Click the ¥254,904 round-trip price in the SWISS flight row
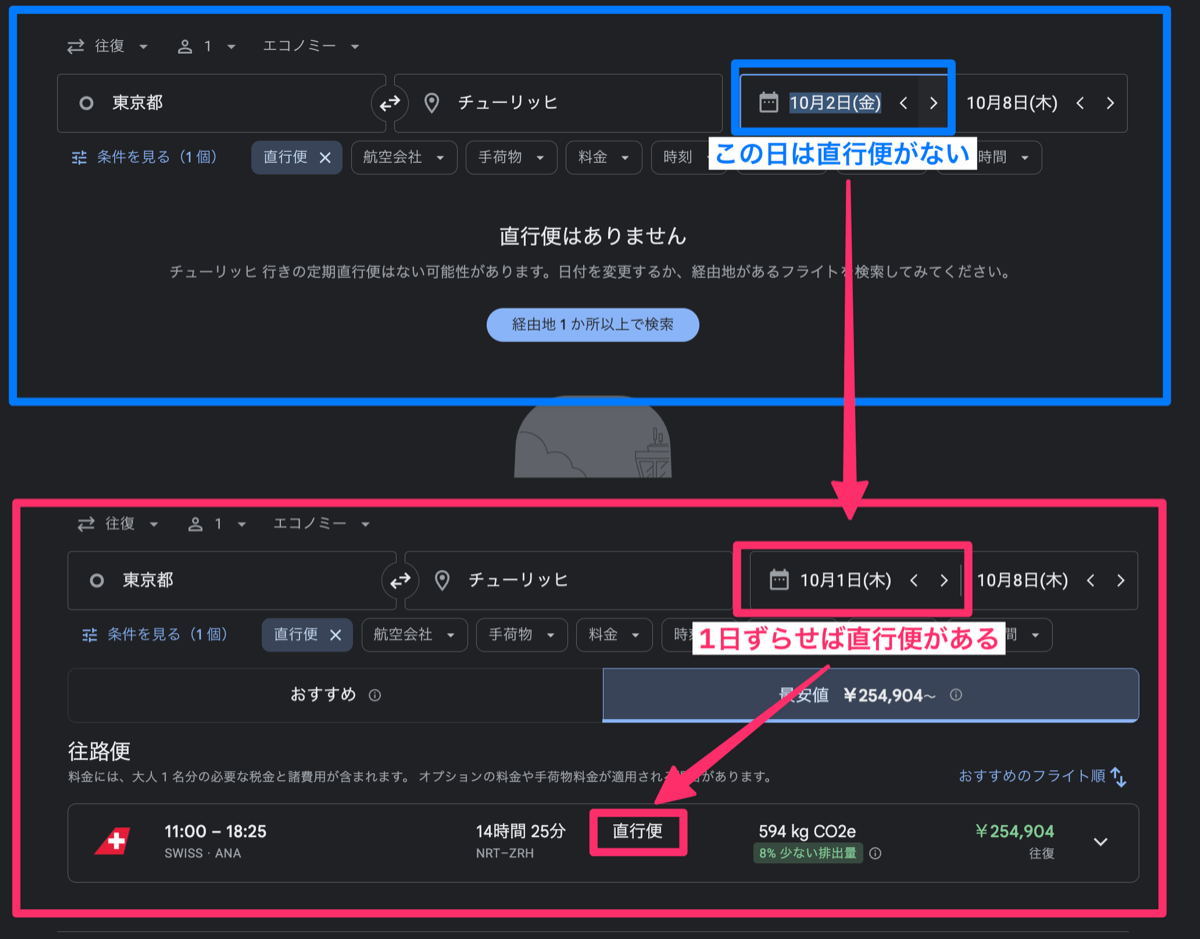The image size is (1200, 939). pyautogui.click(x=1014, y=832)
